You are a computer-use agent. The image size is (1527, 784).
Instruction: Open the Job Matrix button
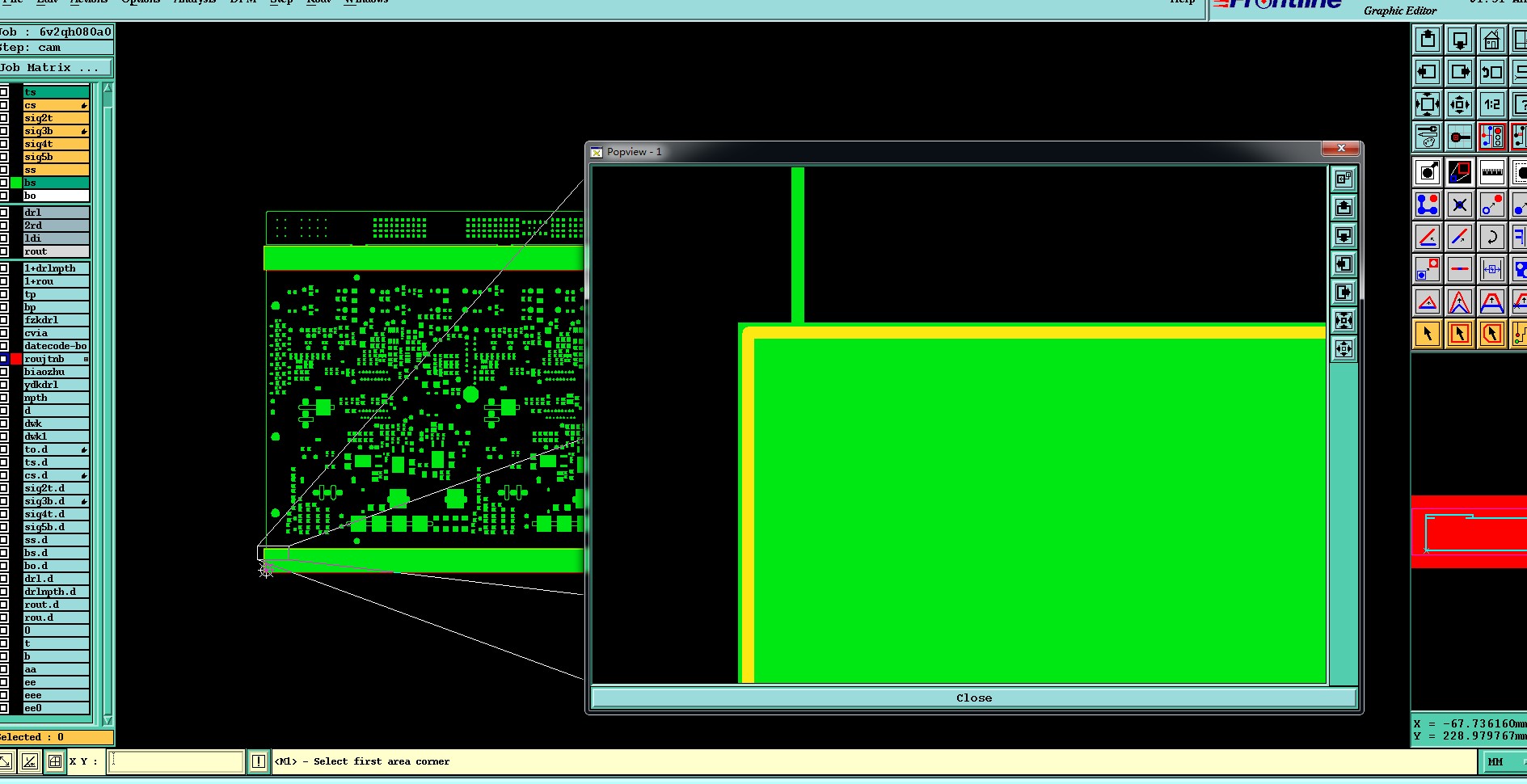click(55, 68)
